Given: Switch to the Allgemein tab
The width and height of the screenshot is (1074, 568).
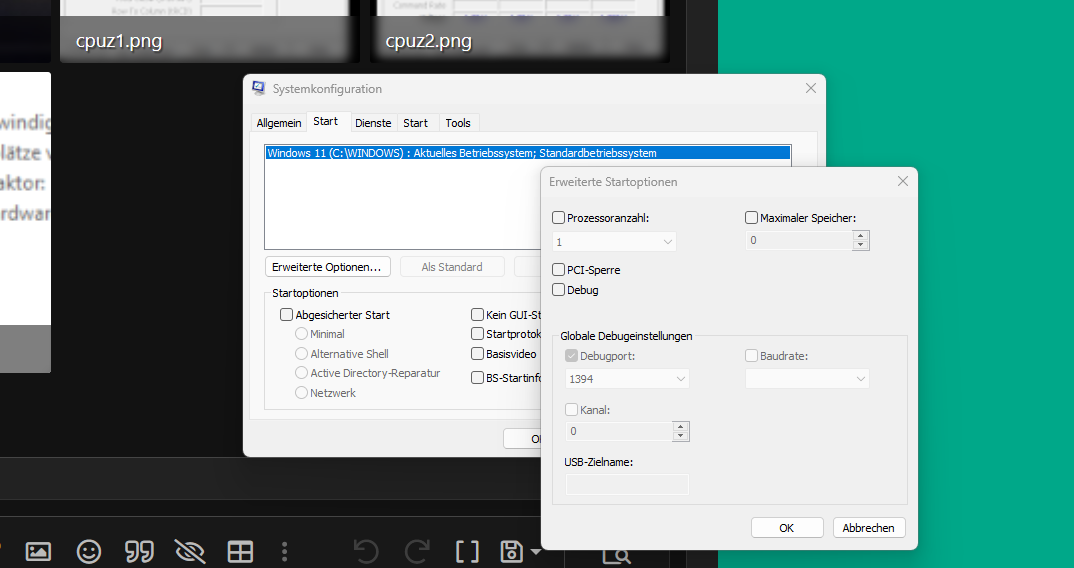Looking at the screenshot, I should [x=279, y=123].
